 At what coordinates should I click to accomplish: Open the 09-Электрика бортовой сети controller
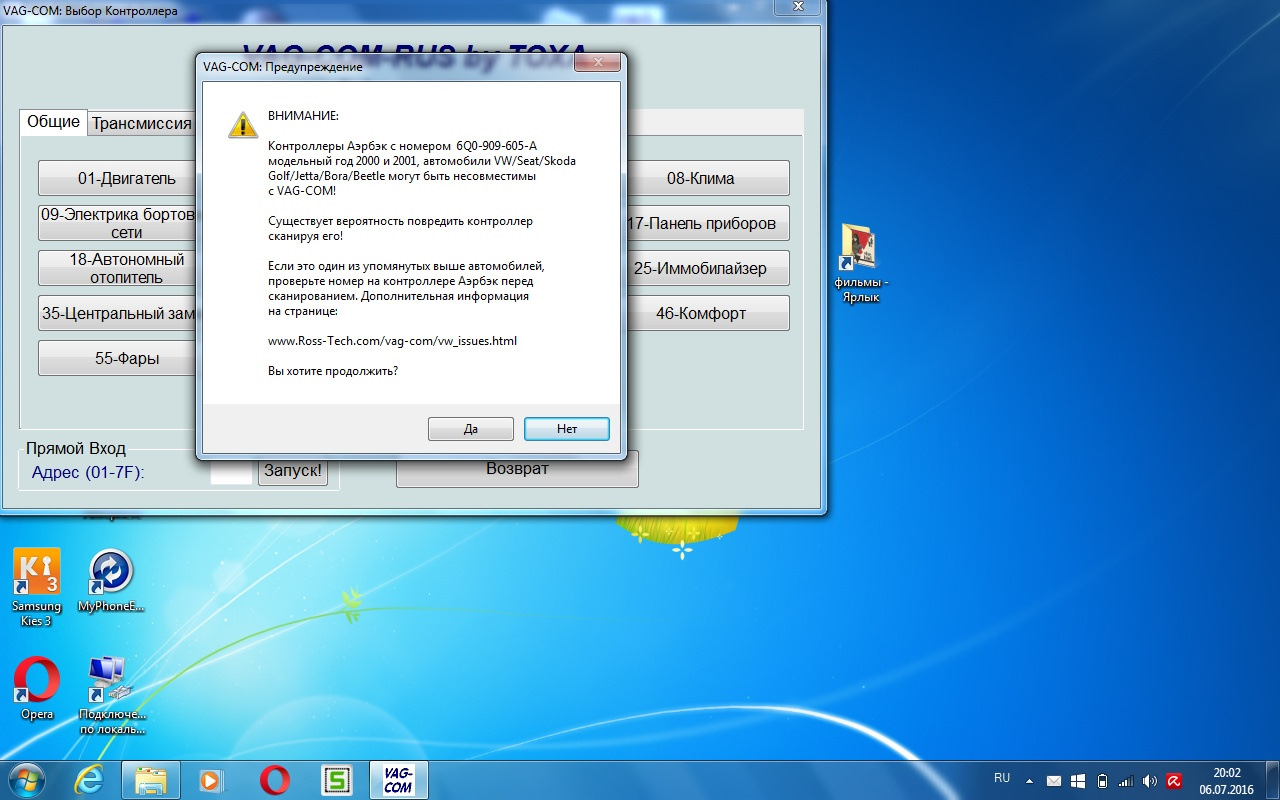(119, 223)
